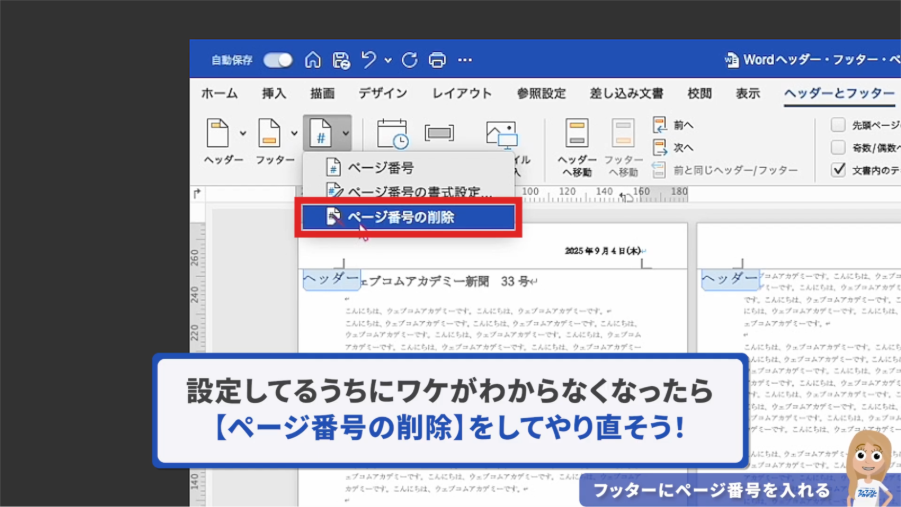Expand the Undo history dropdown arrow
This screenshot has width=901, height=507.
(388, 61)
